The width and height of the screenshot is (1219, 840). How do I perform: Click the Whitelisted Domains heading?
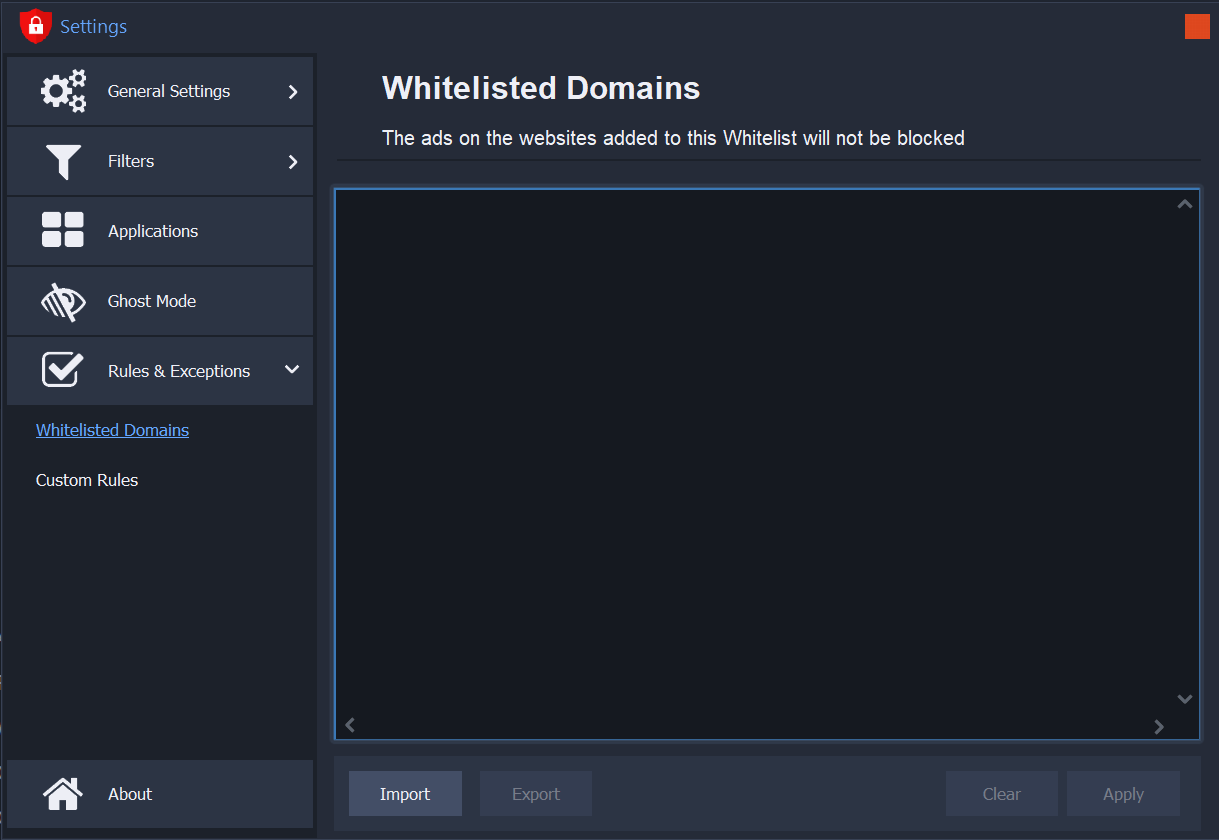click(541, 88)
